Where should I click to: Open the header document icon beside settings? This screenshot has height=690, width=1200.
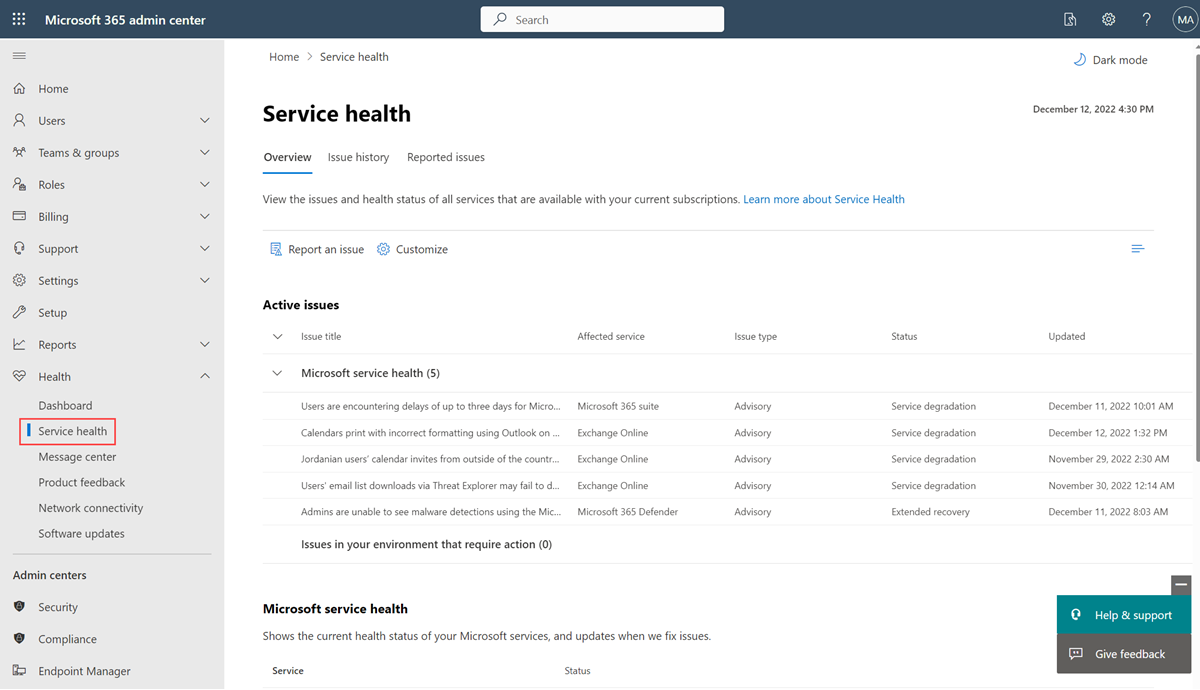click(x=1070, y=19)
